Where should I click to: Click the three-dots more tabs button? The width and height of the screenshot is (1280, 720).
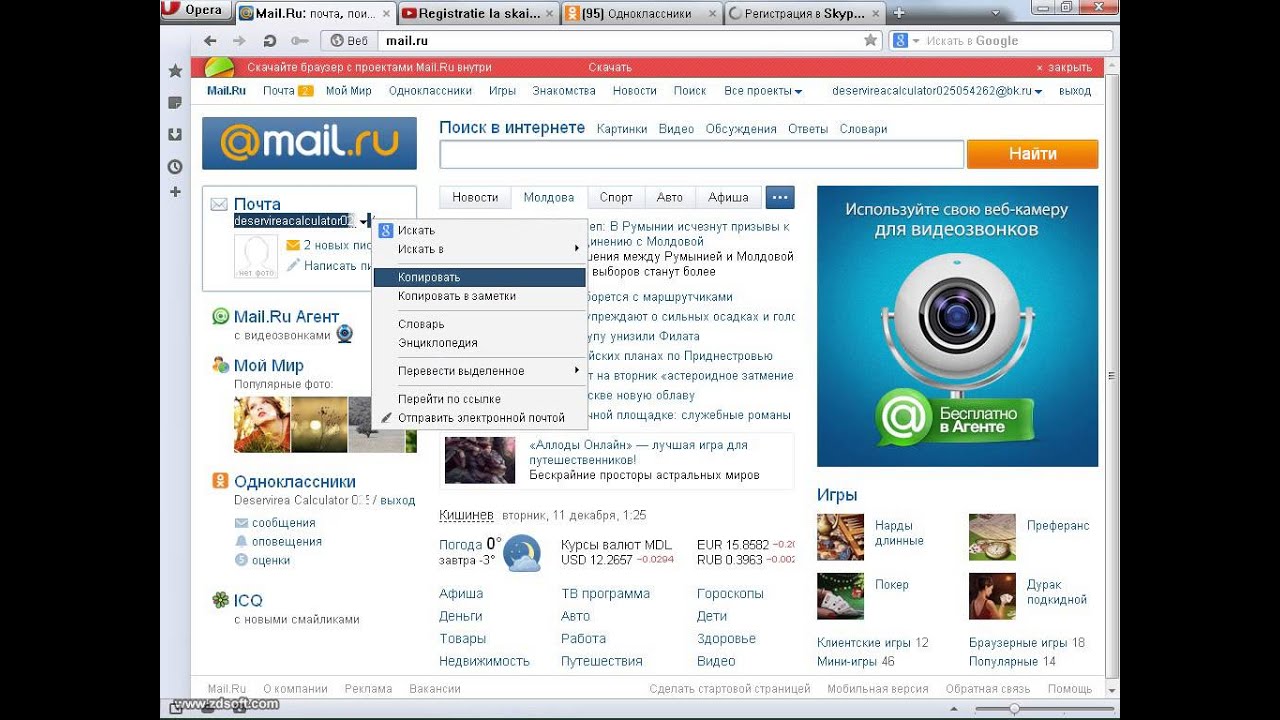coord(780,197)
